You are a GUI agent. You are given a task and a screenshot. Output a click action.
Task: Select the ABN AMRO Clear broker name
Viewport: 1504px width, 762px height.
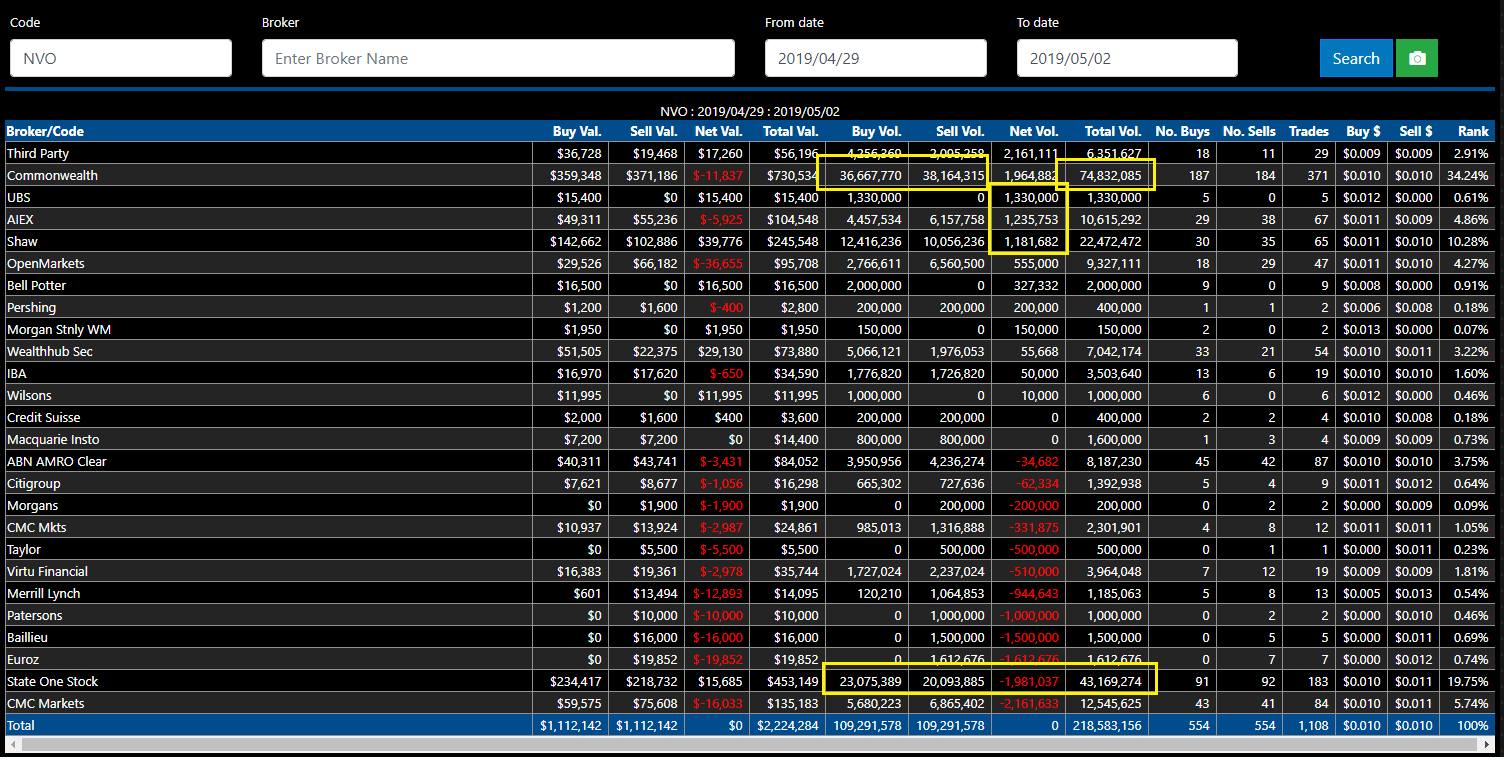57,461
